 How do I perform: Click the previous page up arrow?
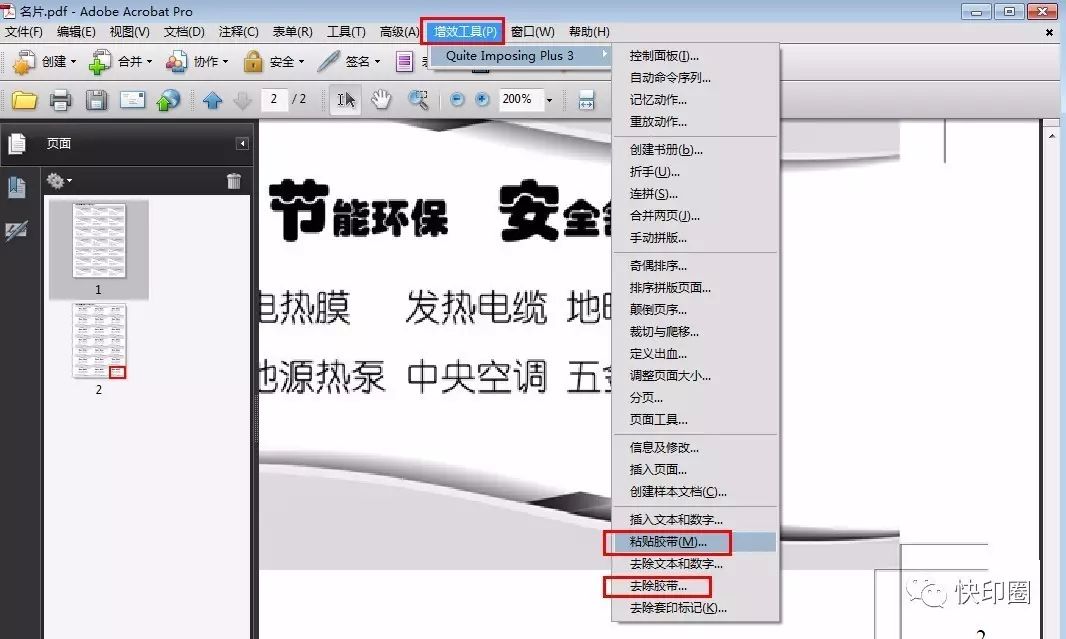[213, 99]
